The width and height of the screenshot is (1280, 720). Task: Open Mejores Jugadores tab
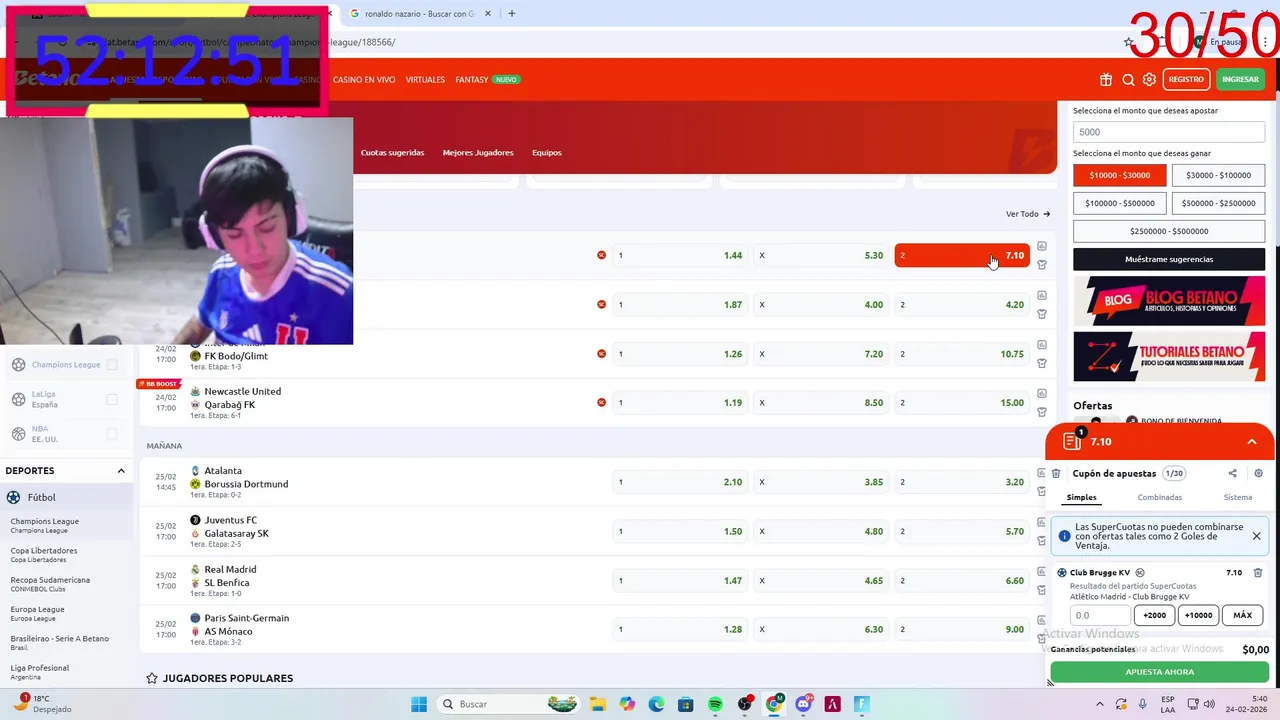[478, 153]
